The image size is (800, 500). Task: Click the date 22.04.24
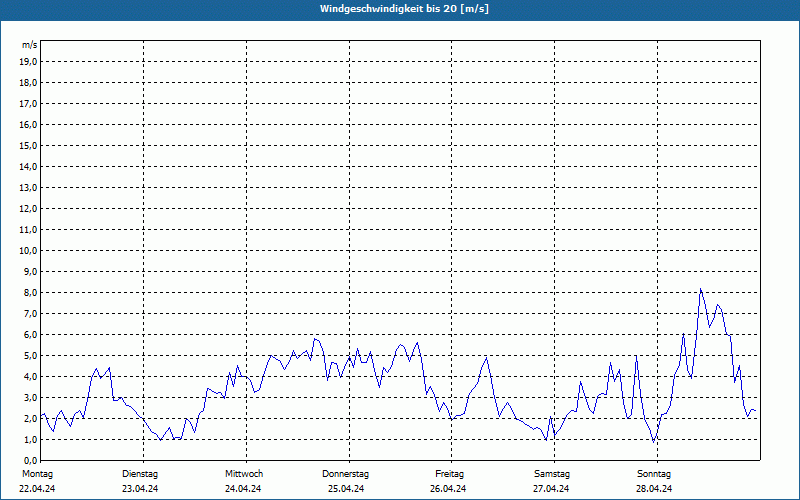(37, 489)
